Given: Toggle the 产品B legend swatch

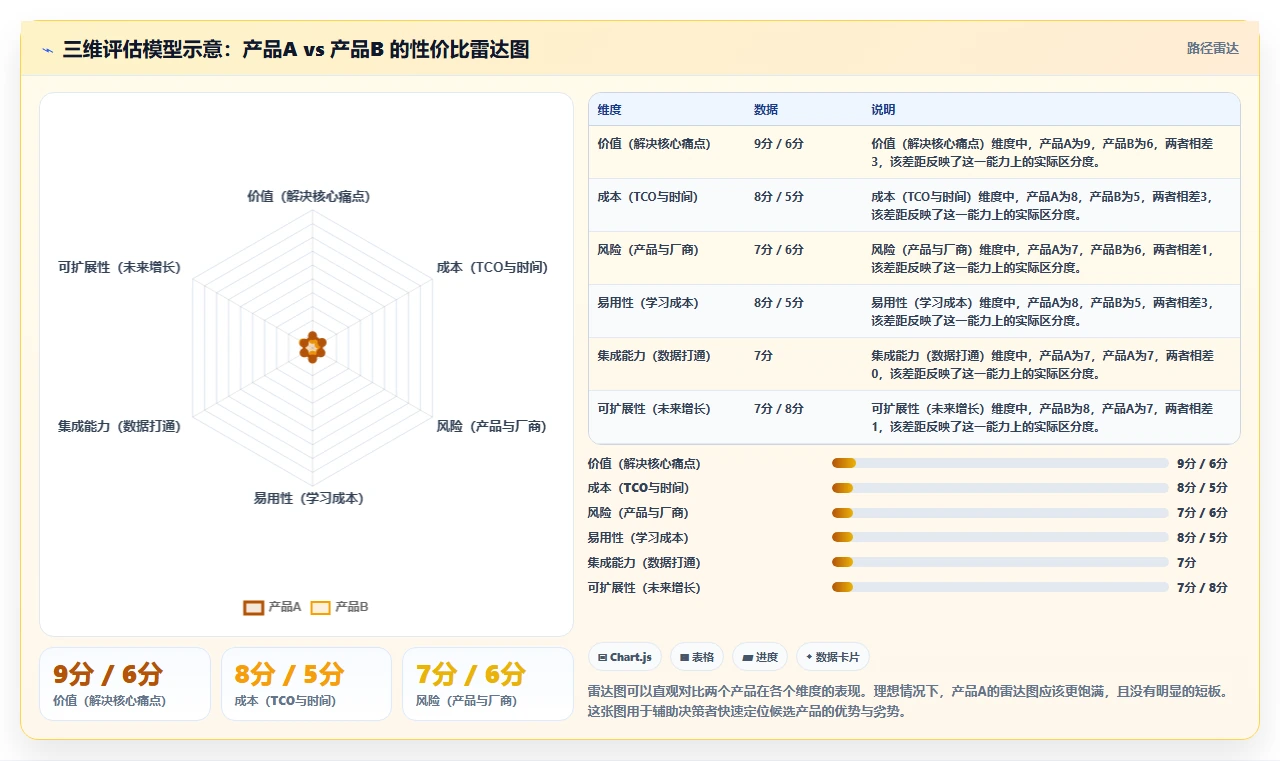Looking at the screenshot, I should coord(320,607).
